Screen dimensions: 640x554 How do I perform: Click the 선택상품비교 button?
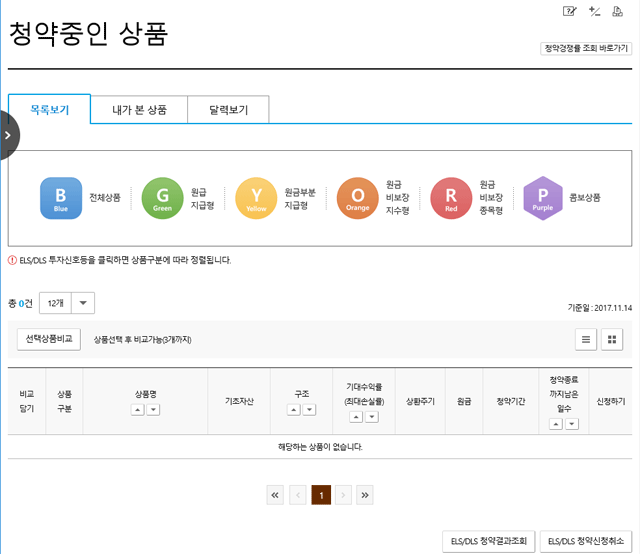click(49, 339)
